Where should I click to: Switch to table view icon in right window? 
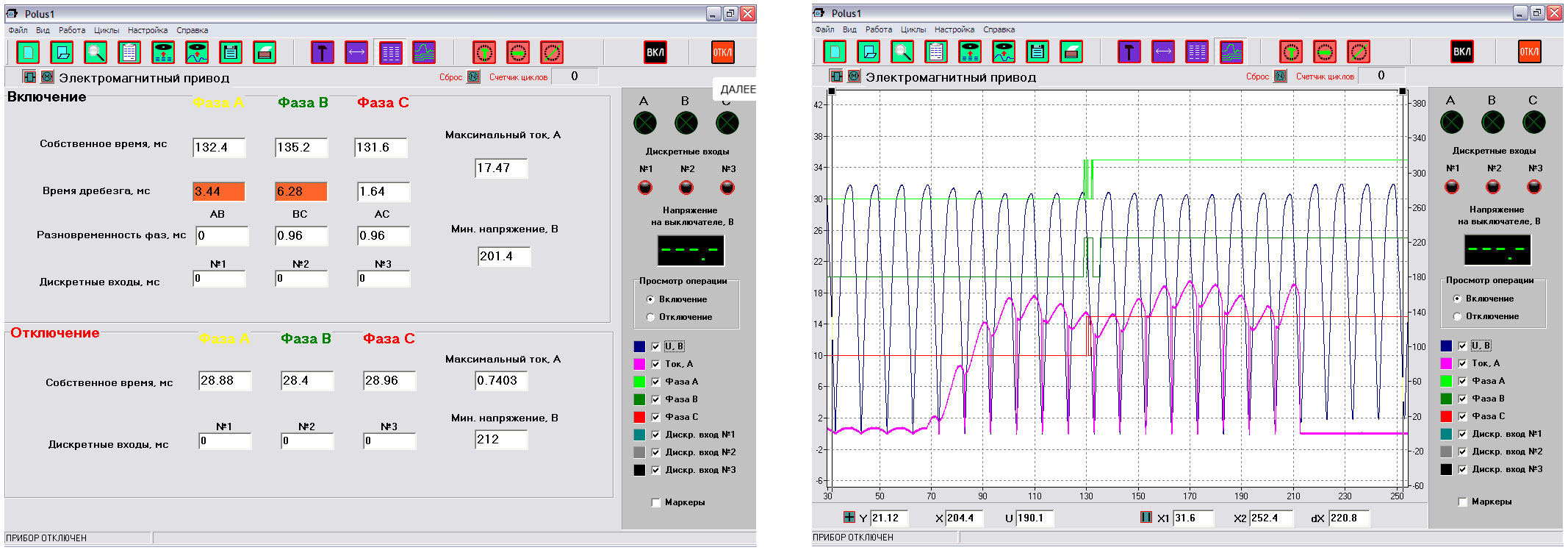pos(1197,51)
